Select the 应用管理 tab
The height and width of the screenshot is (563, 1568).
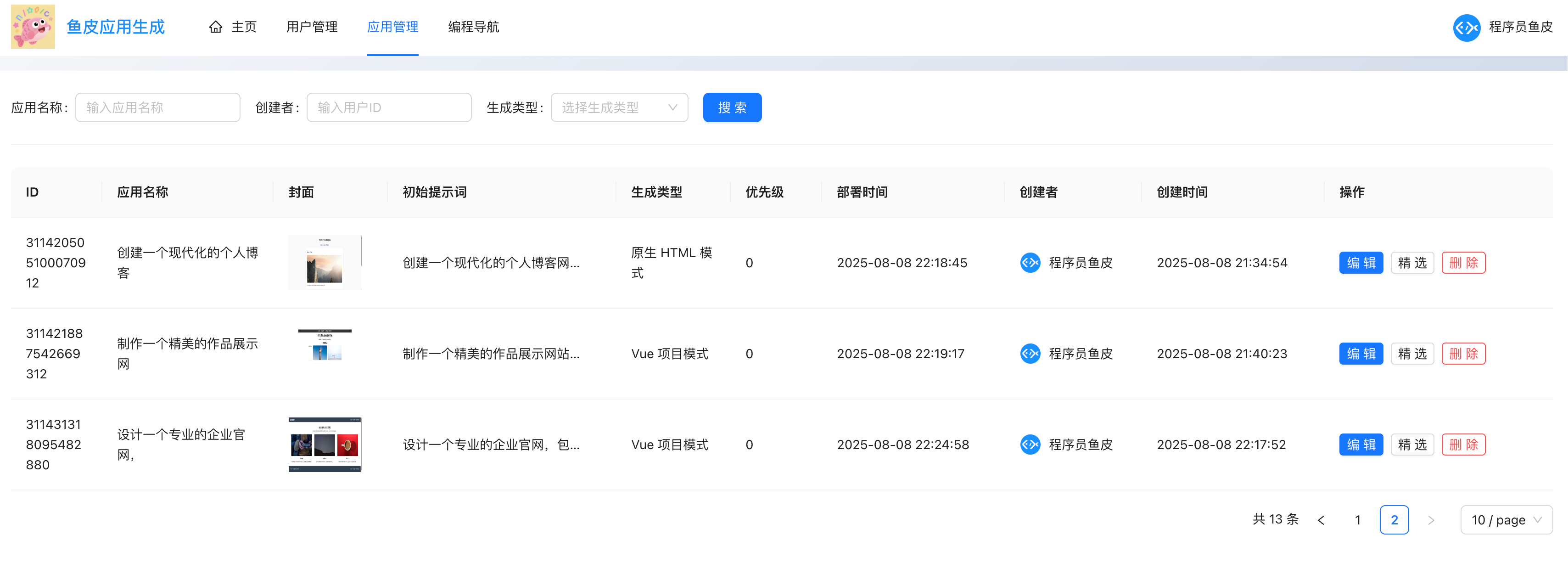(x=392, y=27)
